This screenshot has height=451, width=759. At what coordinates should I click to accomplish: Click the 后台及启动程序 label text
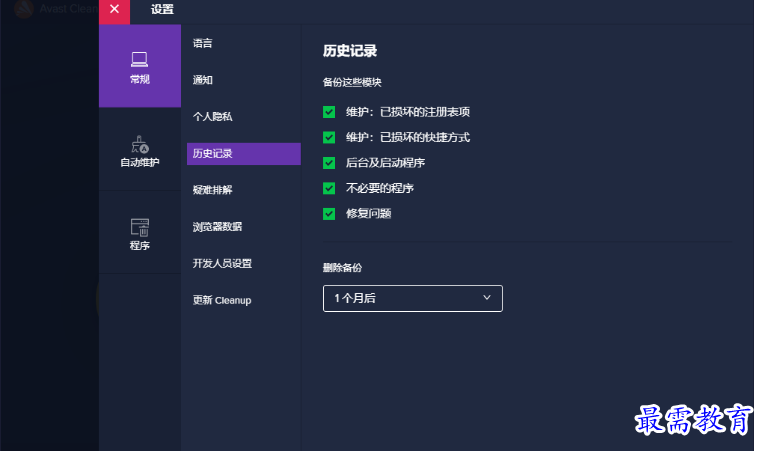tap(385, 163)
